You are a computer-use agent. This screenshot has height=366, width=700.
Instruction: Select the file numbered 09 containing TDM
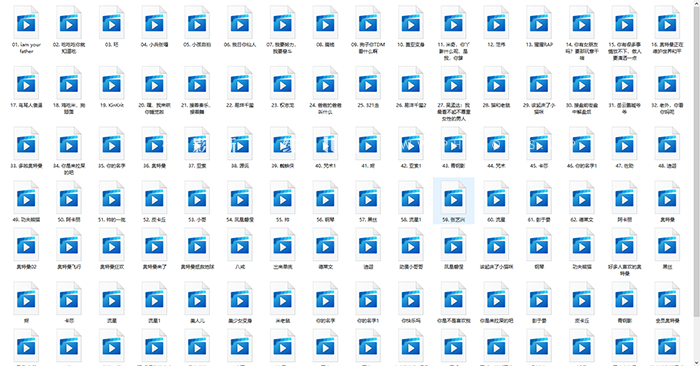pyautogui.click(x=368, y=29)
